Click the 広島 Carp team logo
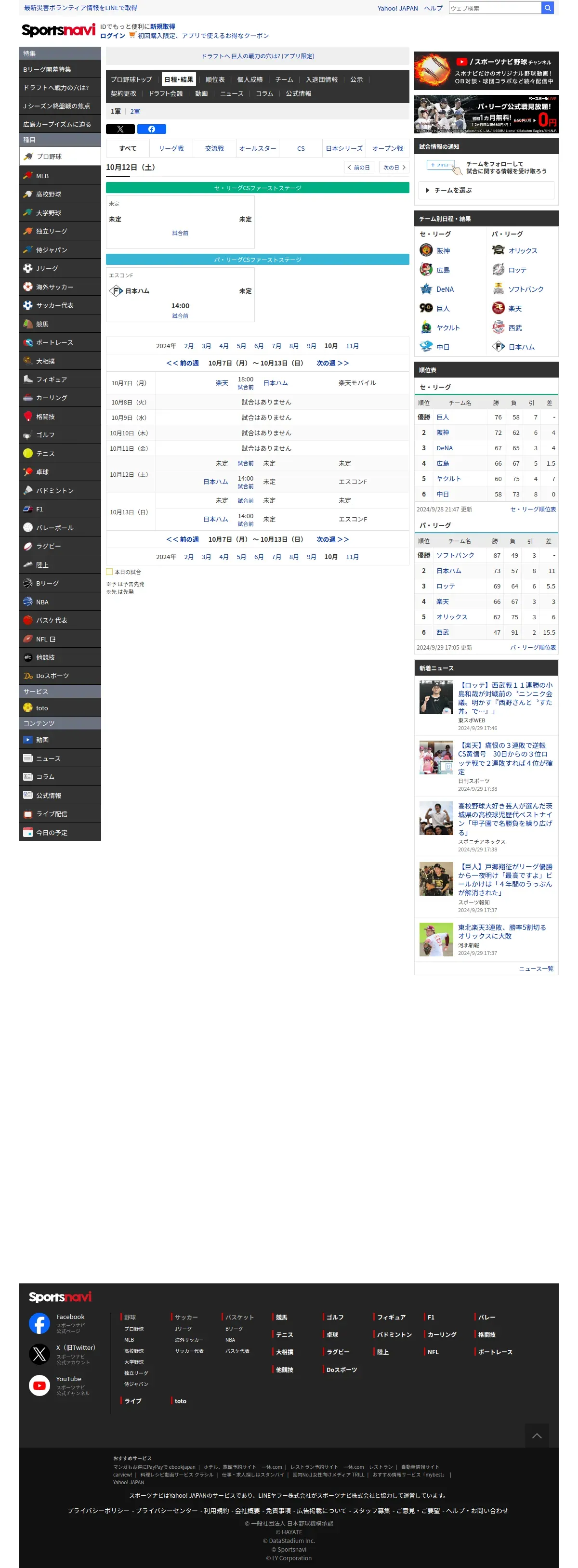578x1568 pixels. (426, 270)
